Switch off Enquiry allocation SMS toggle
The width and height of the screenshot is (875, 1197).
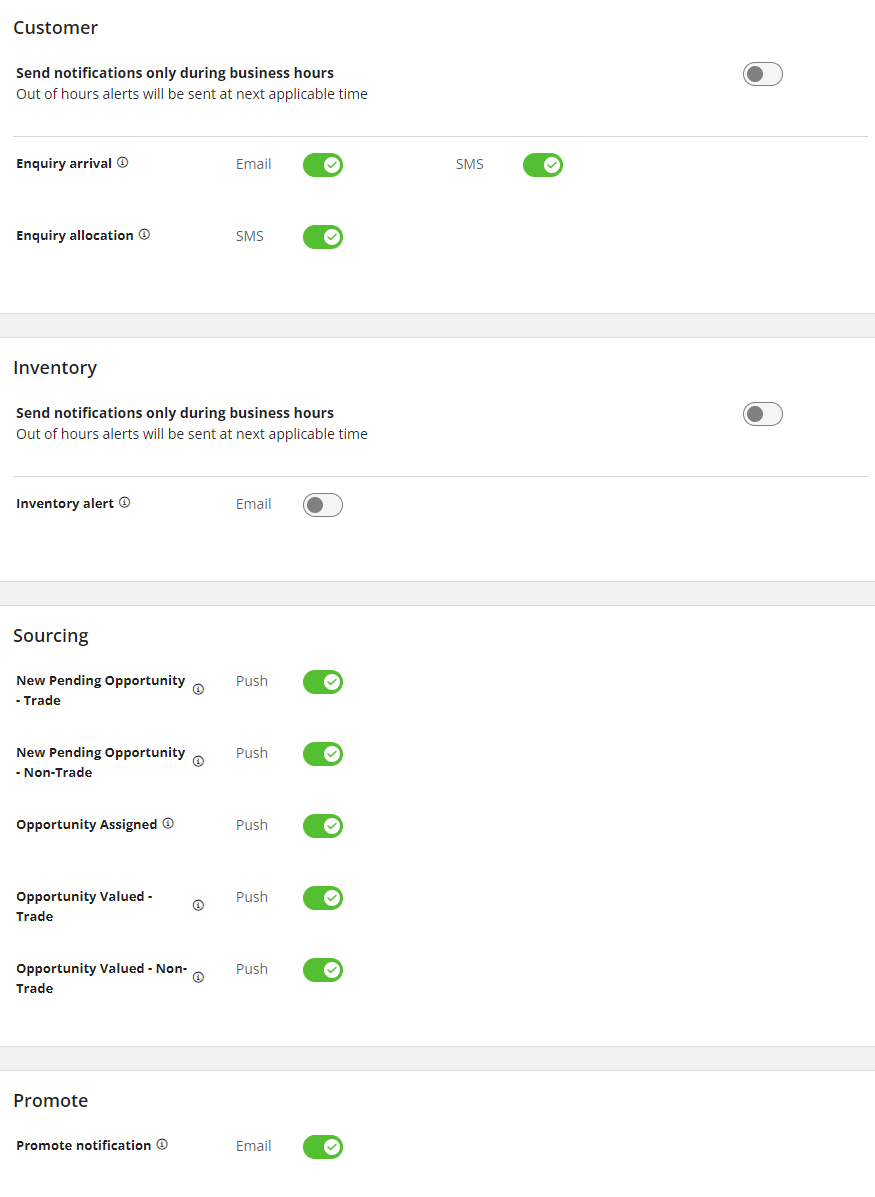(323, 237)
